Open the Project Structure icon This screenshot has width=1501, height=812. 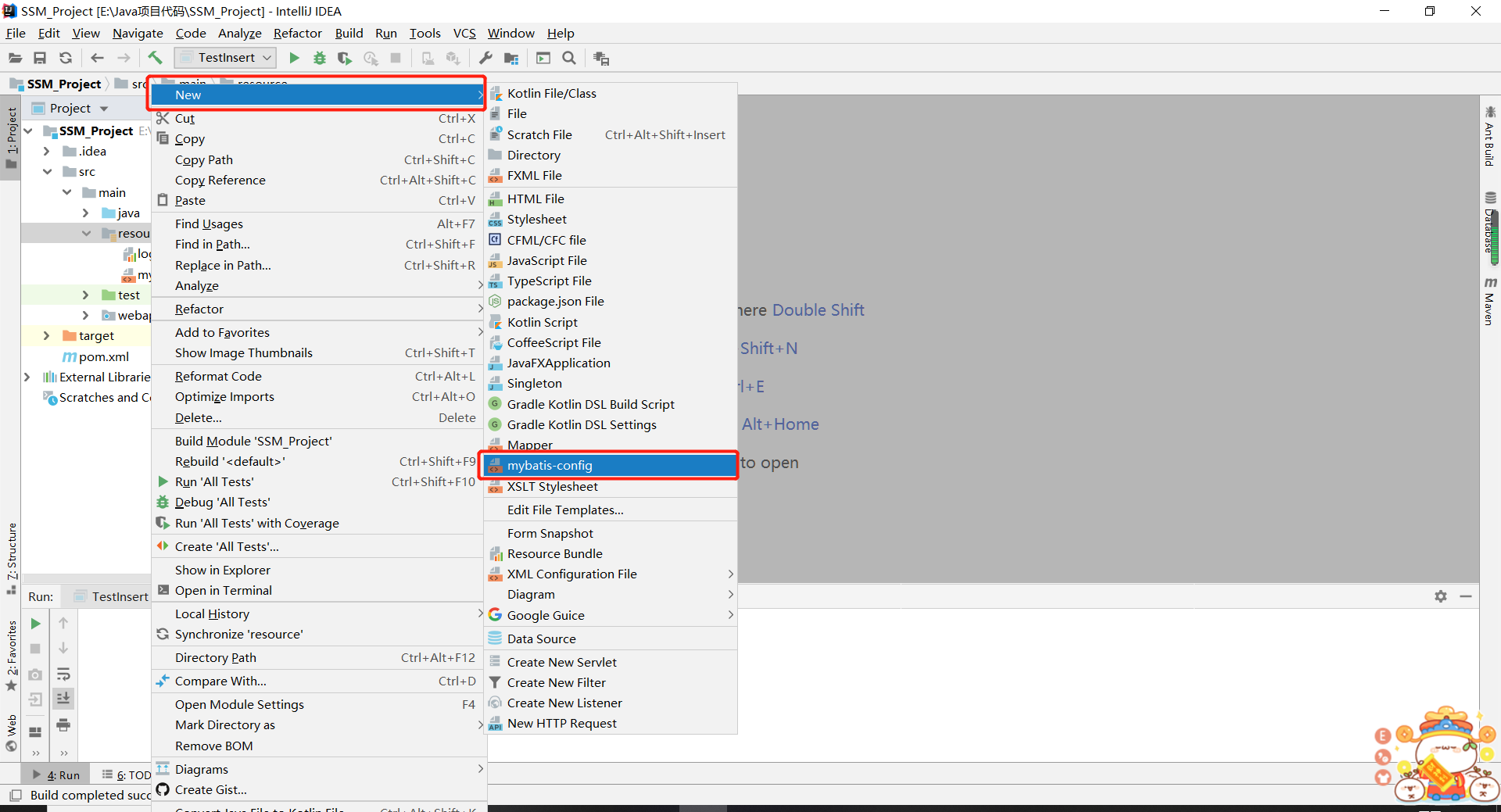pyautogui.click(x=511, y=58)
